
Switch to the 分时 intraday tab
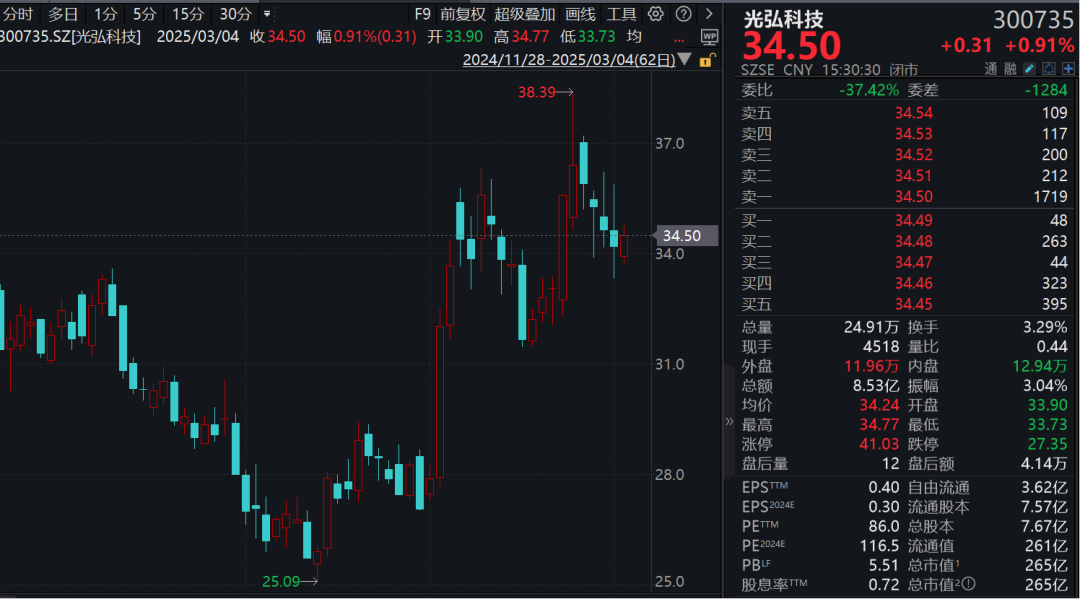19,14
